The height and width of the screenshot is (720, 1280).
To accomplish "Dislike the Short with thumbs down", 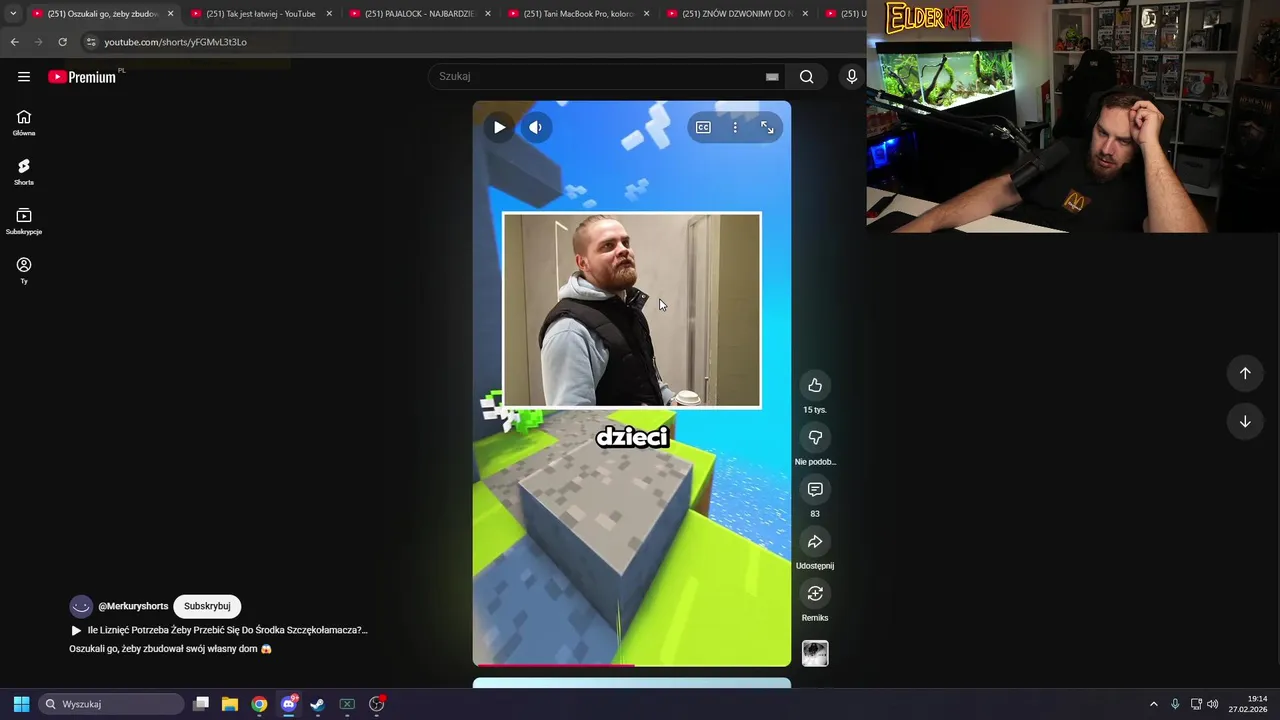I will click(815, 437).
